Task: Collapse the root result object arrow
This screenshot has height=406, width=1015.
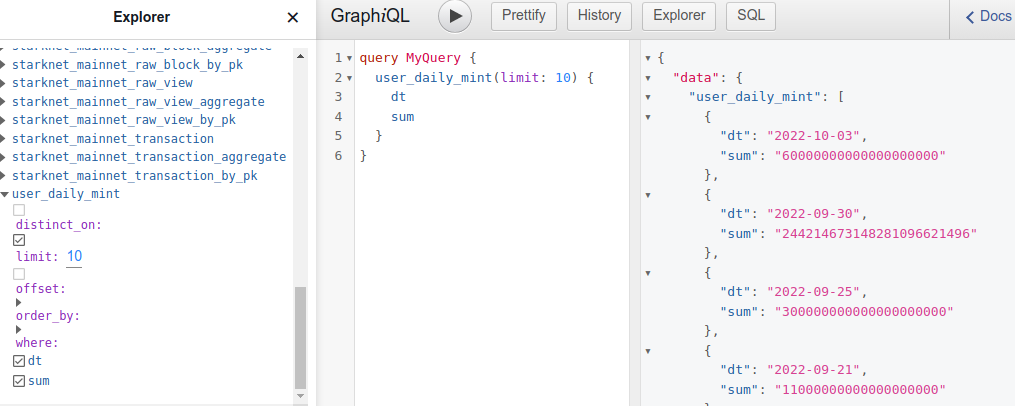Action: [648, 58]
